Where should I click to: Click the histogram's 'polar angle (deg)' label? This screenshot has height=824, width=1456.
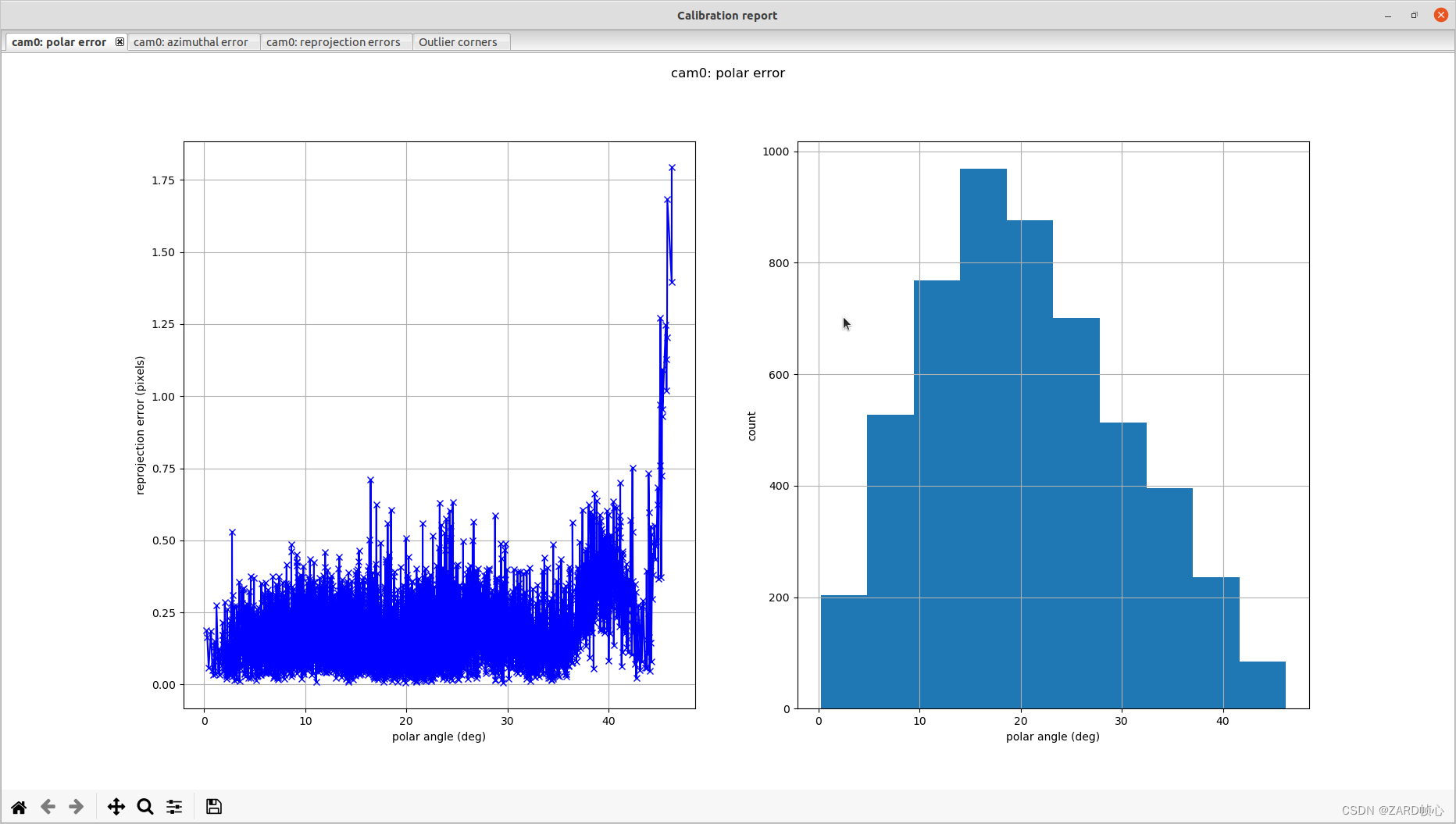[1053, 737]
